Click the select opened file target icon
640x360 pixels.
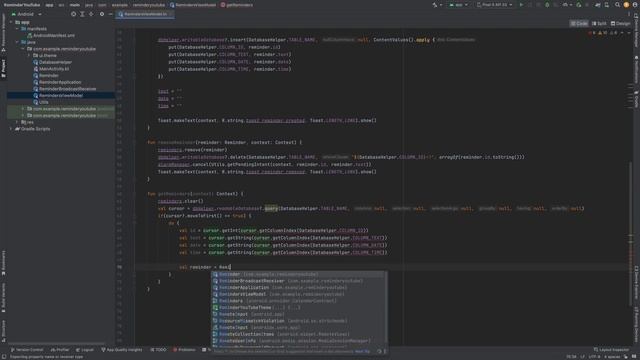point(73,14)
